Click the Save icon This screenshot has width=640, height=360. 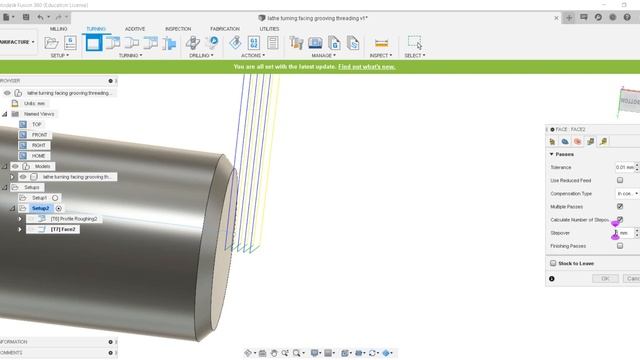[26, 17]
